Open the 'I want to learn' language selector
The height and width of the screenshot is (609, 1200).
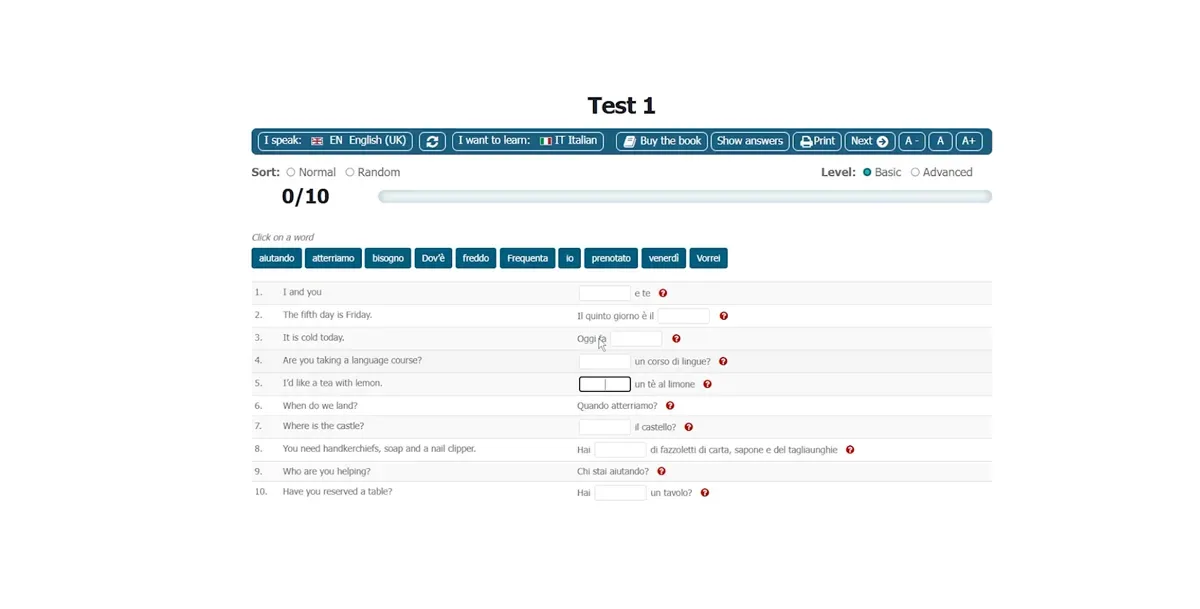click(527, 142)
